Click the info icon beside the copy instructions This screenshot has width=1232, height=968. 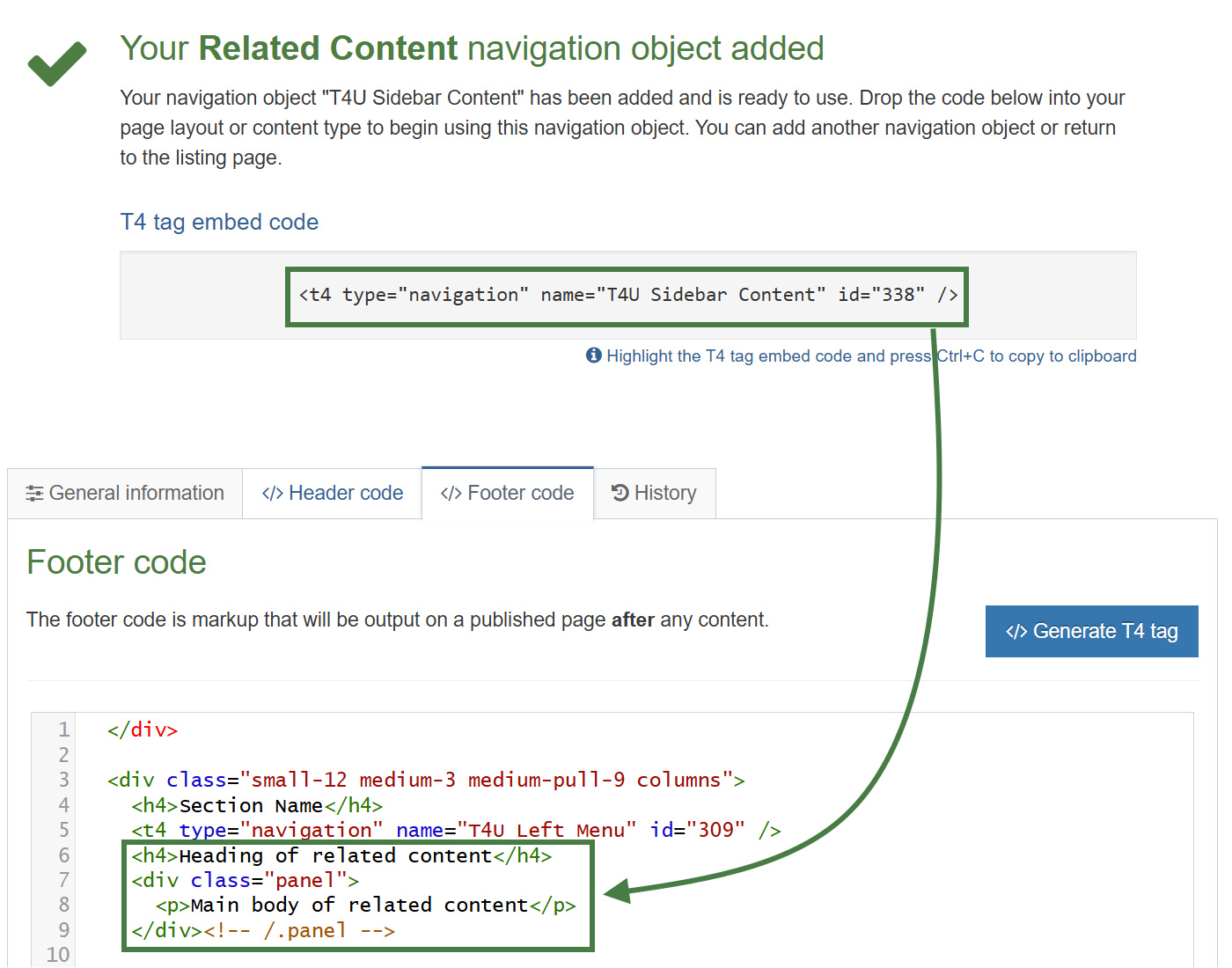[594, 355]
